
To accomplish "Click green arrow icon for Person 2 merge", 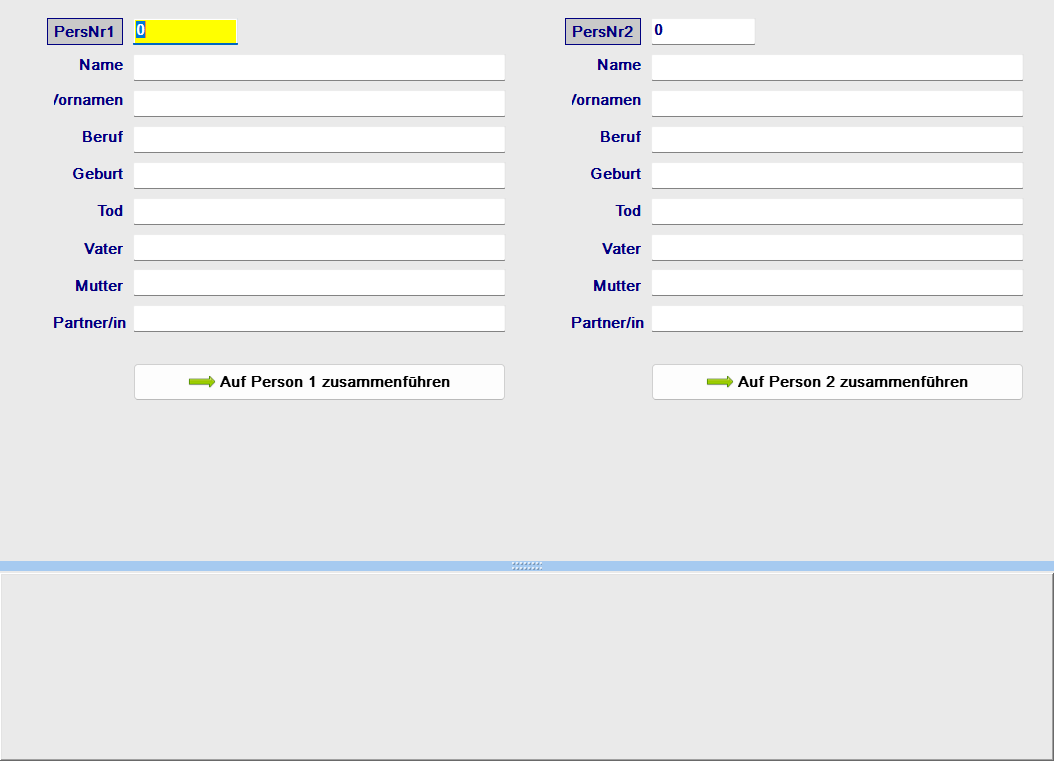I will (720, 382).
